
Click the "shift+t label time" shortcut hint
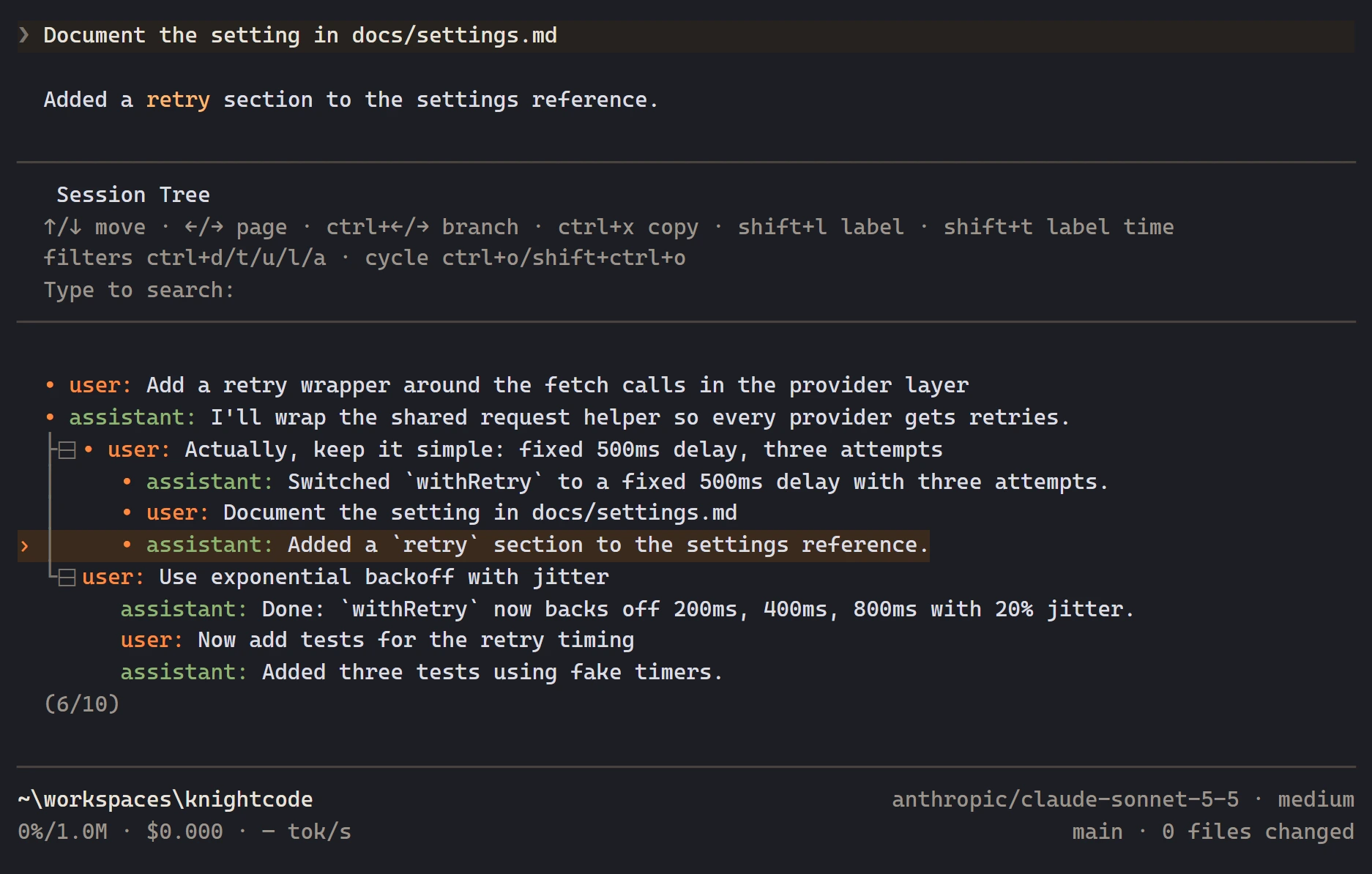click(1059, 227)
